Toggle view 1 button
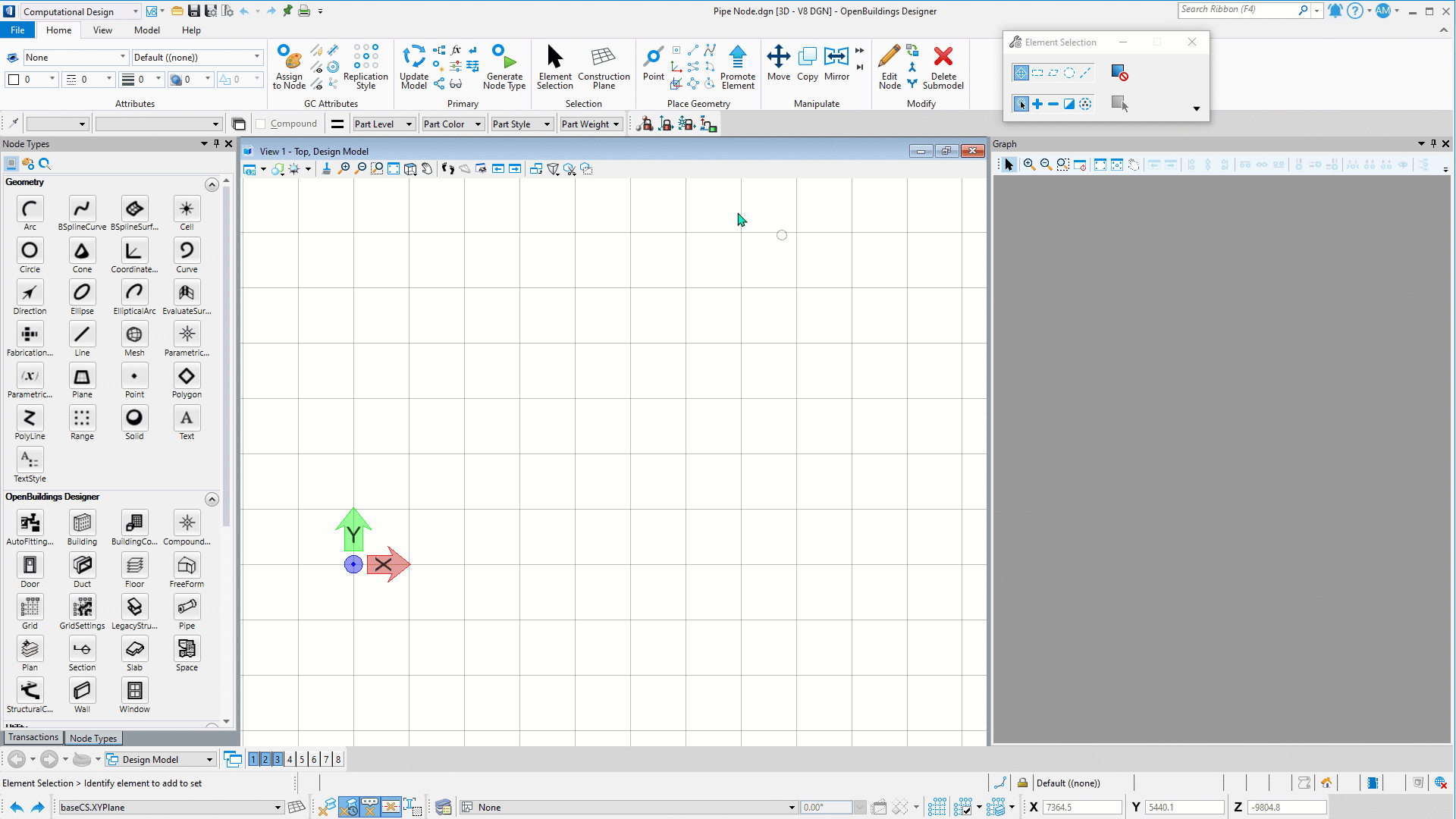Image resolution: width=1456 pixels, height=819 pixels. pyautogui.click(x=253, y=759)
